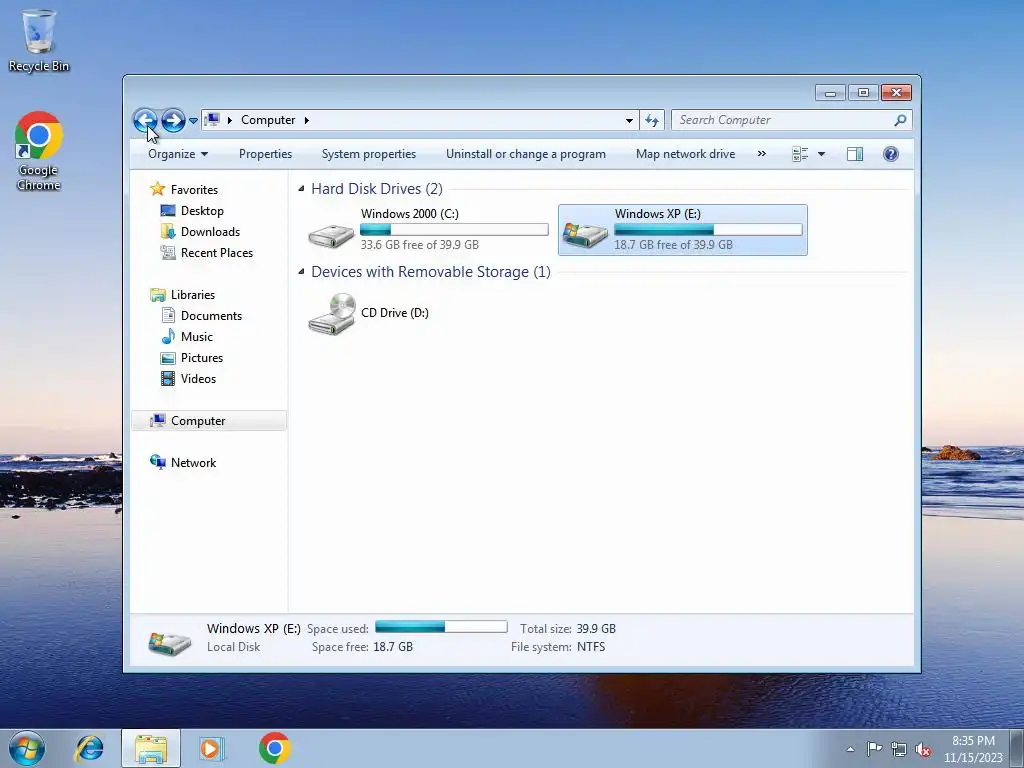1024x768 pixels.
Task: Go back with the Back arrow button
Action: click(x=145, y=120)
